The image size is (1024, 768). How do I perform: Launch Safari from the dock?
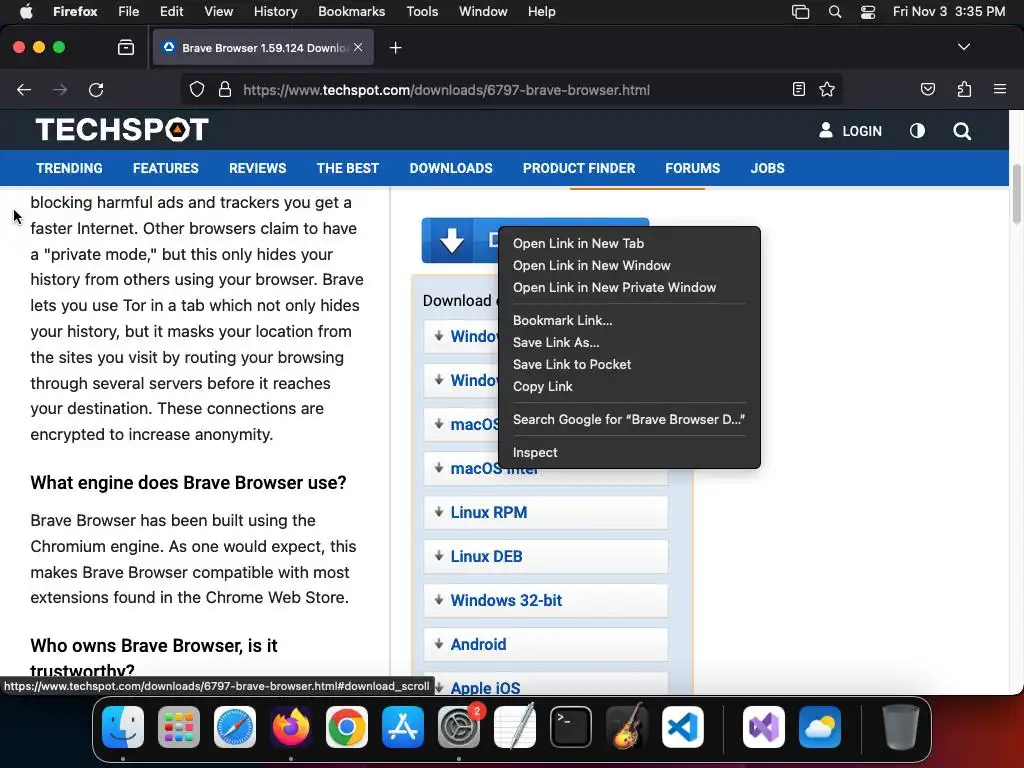[234, 727]
